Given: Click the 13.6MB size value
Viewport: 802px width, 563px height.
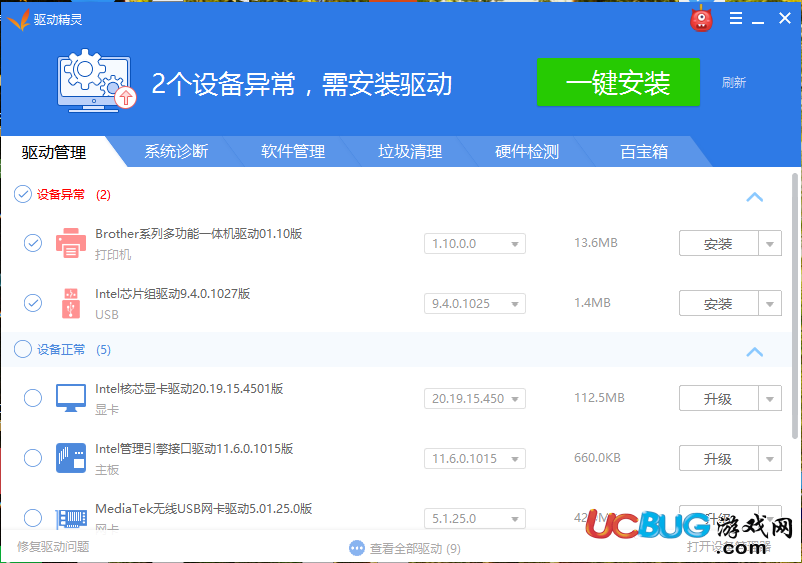Looking at the screenshot, I should click(x=596, y=243).
